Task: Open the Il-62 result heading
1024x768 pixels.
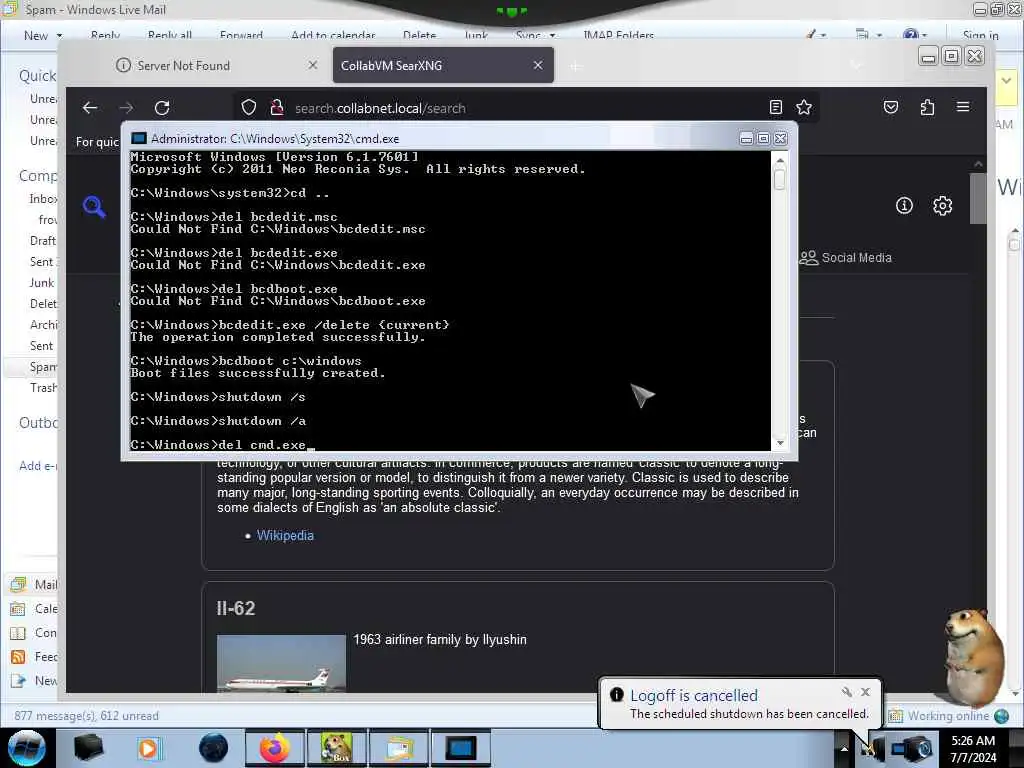Action: pos(236,609)
